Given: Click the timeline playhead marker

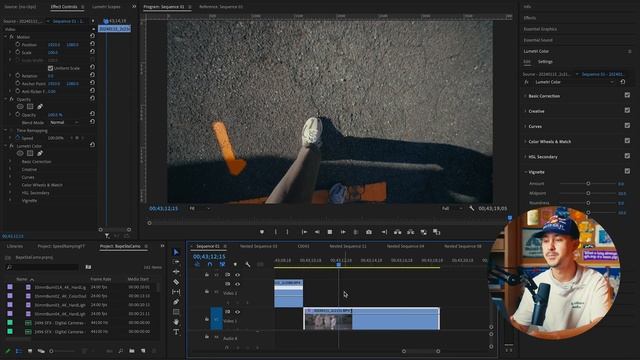Looking at the screenshot, I should tap(339, 265).
